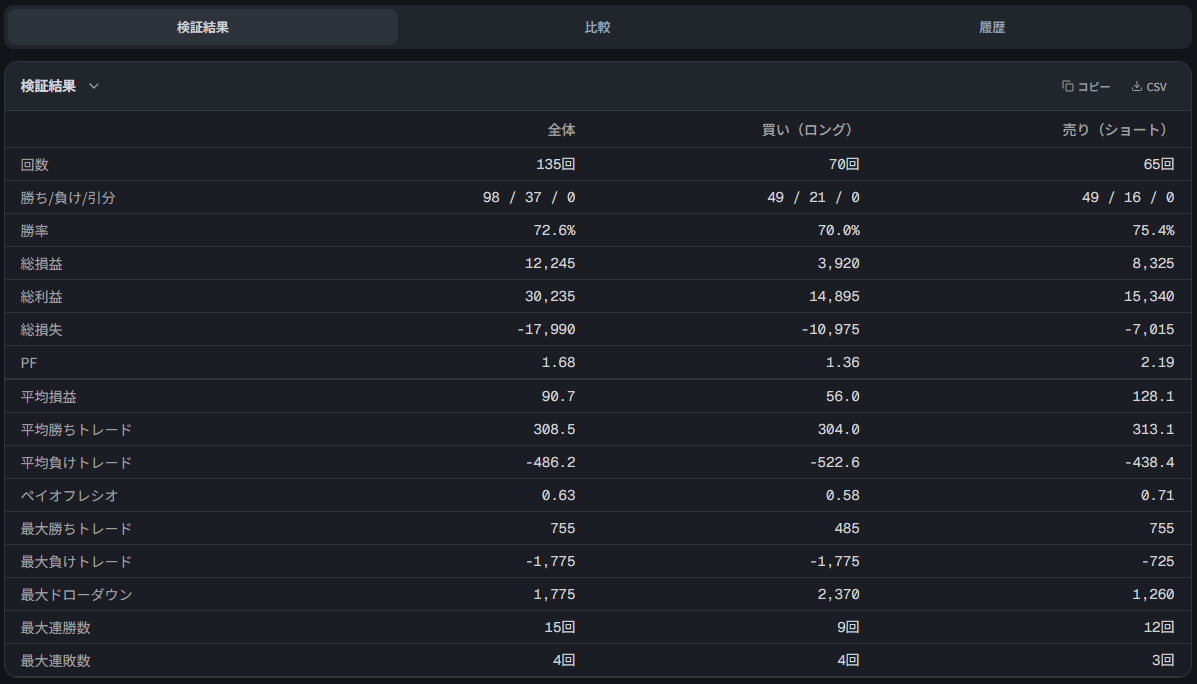1197x684 pixels.
Task: Select the short total loss -7,015
Action: coord(1149,330)
